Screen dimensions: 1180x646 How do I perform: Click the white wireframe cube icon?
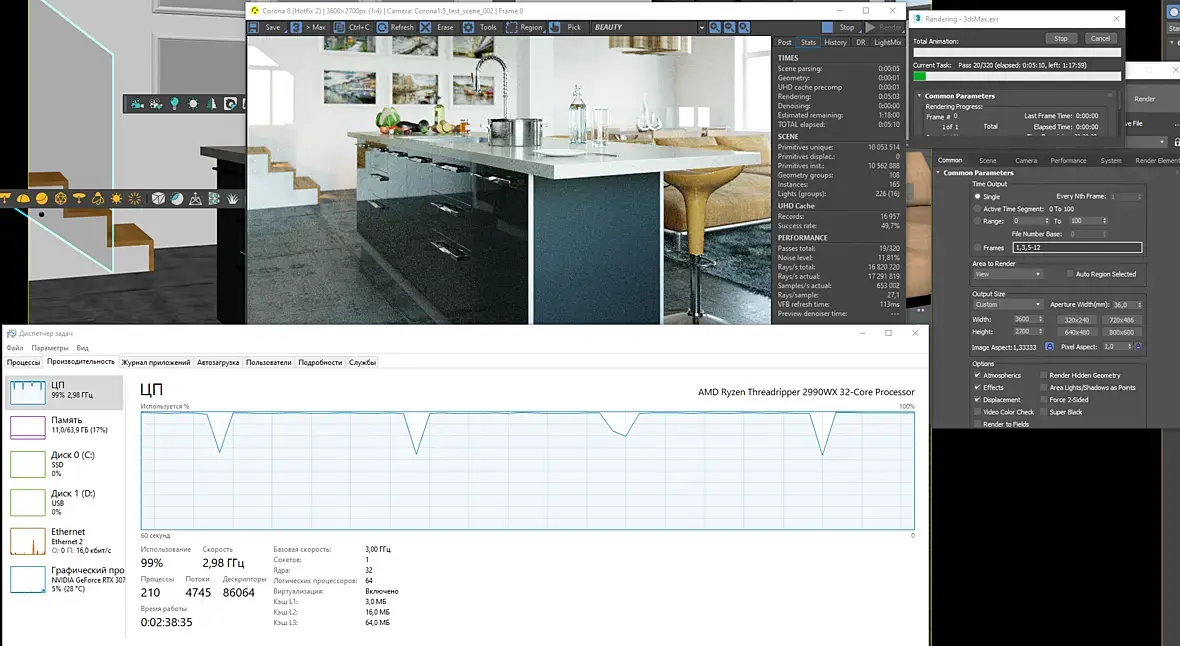158,199
